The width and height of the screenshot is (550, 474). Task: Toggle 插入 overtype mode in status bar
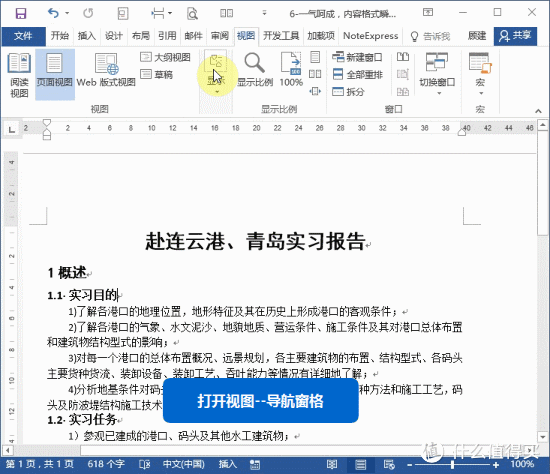coord(227,464)
